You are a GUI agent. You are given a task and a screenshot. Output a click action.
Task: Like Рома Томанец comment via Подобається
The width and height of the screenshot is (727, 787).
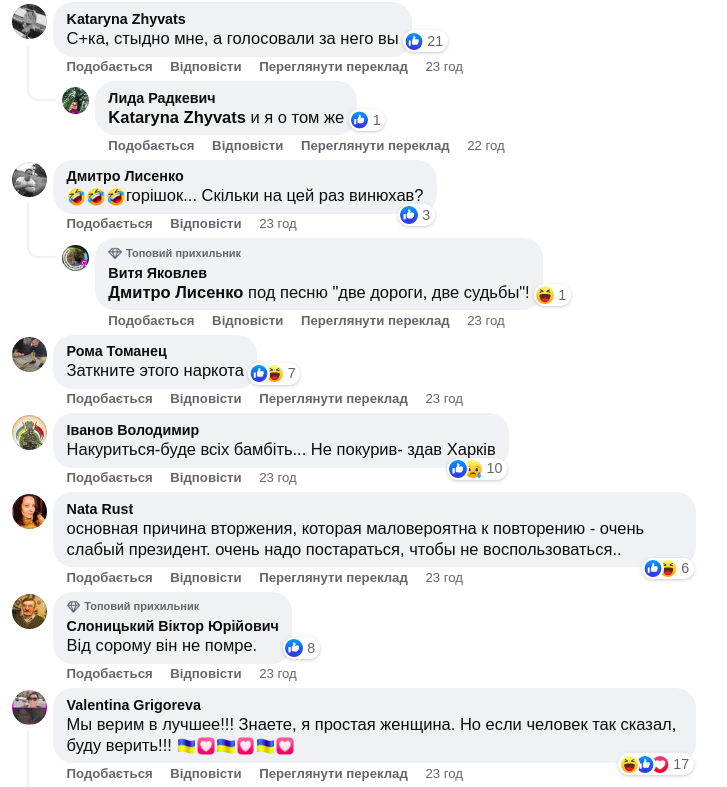(109, 398)
